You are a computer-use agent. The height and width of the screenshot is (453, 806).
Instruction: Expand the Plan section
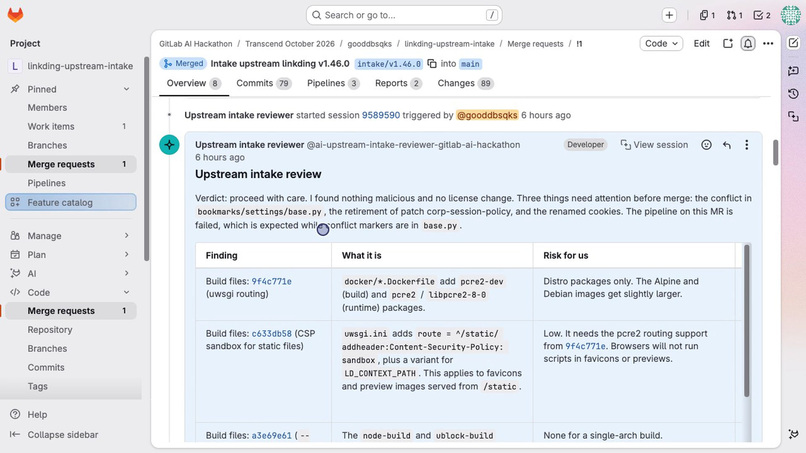click(x=71, y=255)
